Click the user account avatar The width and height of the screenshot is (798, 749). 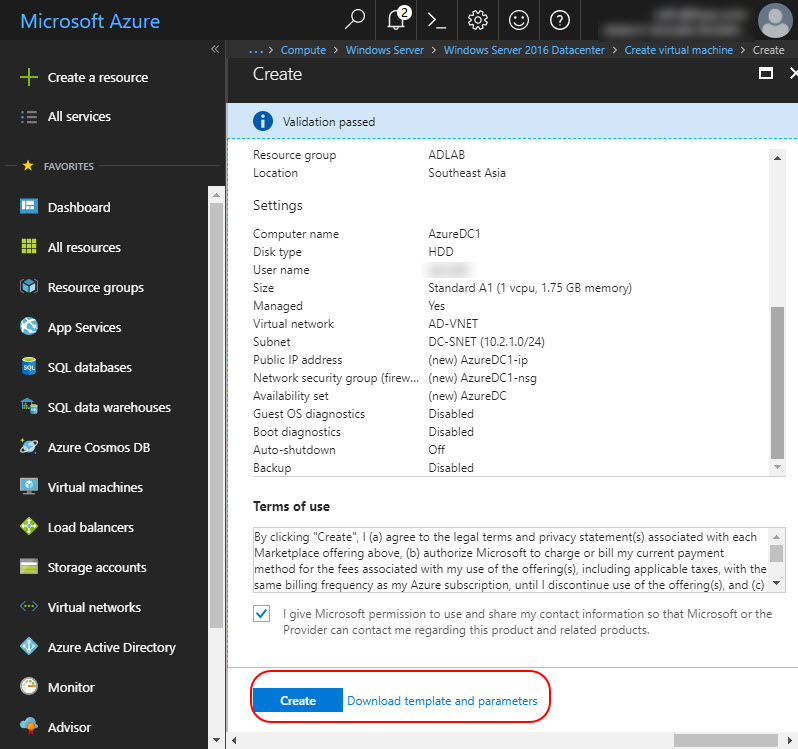(775, 20)
